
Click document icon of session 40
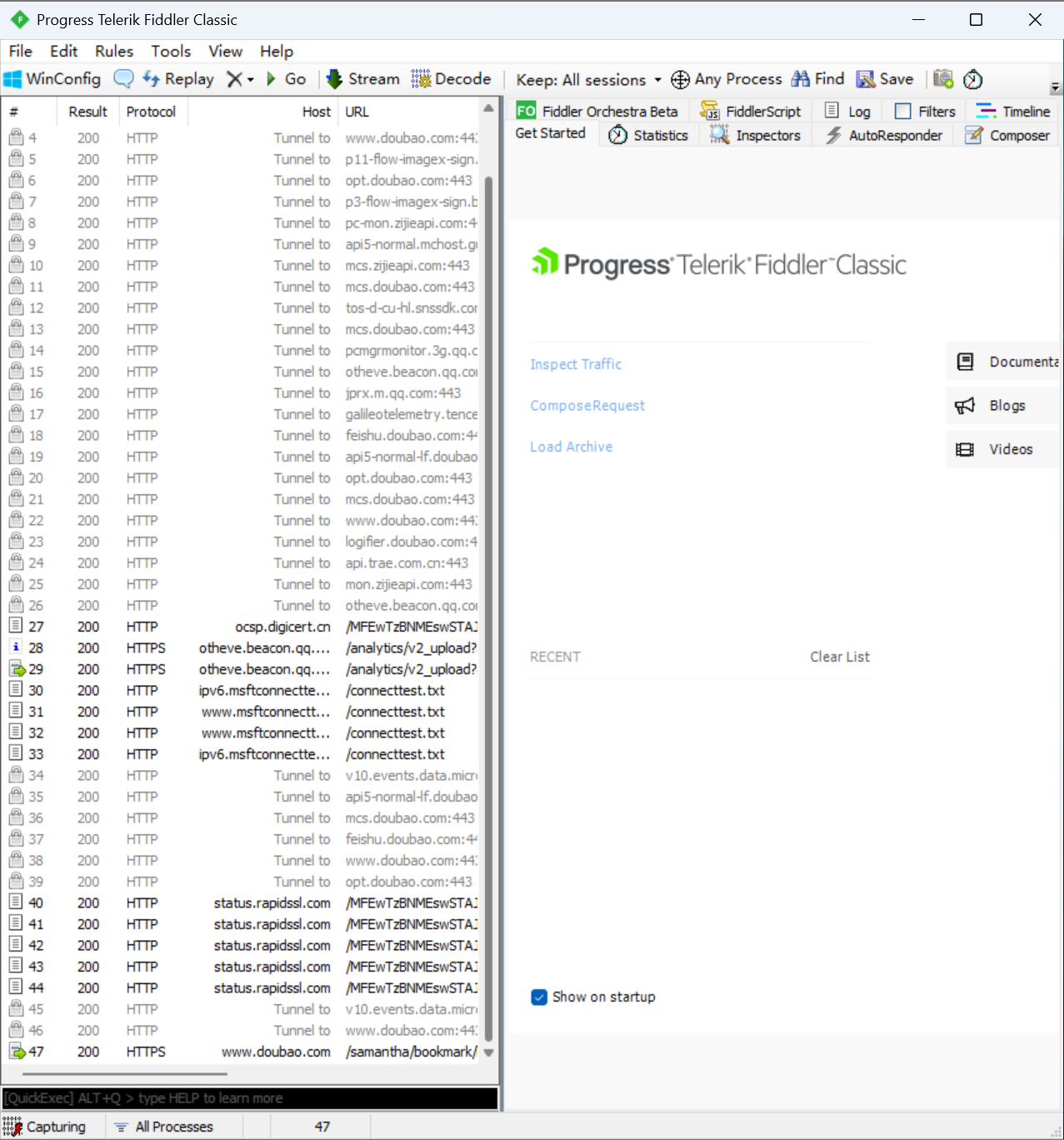pyautogui.click(x=16, y=902)
